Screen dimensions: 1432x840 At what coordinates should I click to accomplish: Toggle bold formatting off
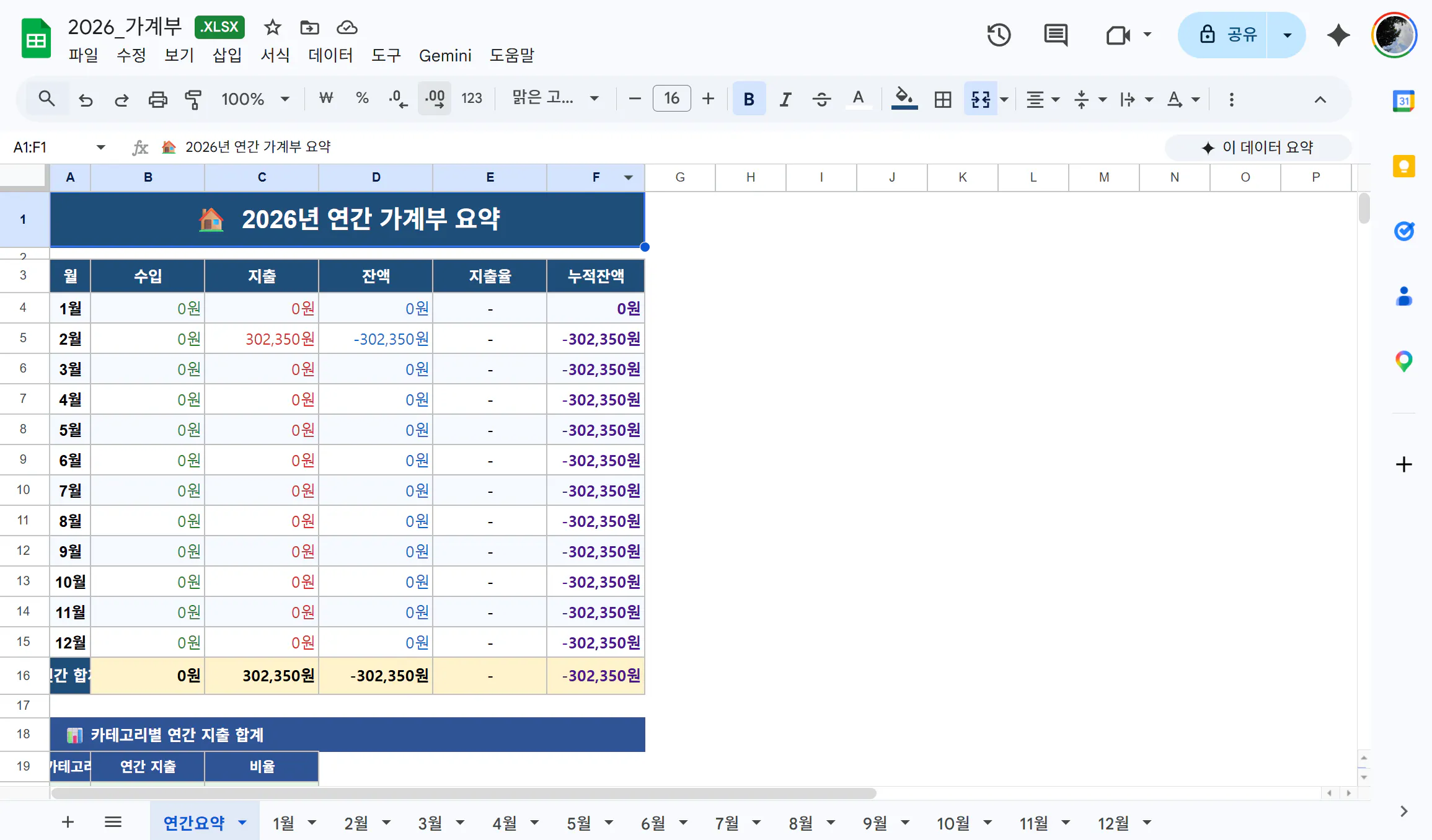click(748, 99)
